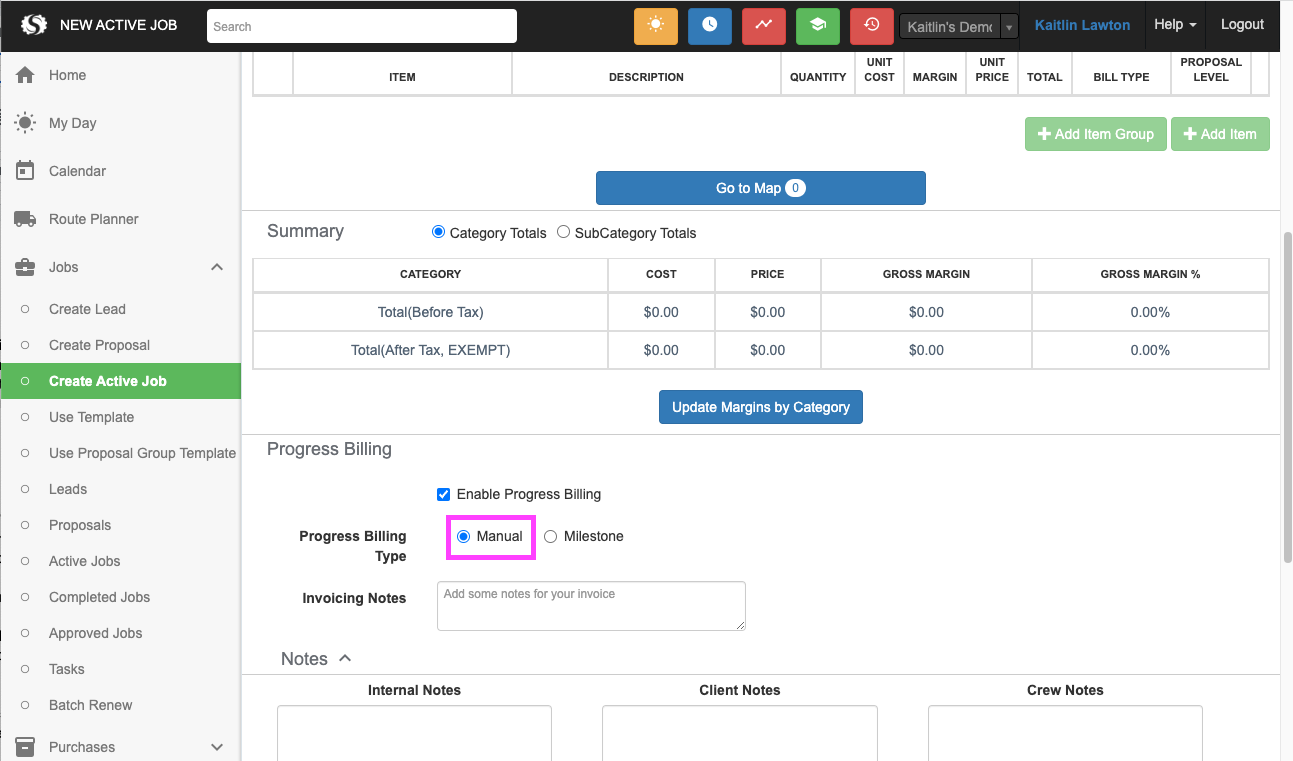
Task: Click the Invoicing Notes text area
Action: point(591,606)
